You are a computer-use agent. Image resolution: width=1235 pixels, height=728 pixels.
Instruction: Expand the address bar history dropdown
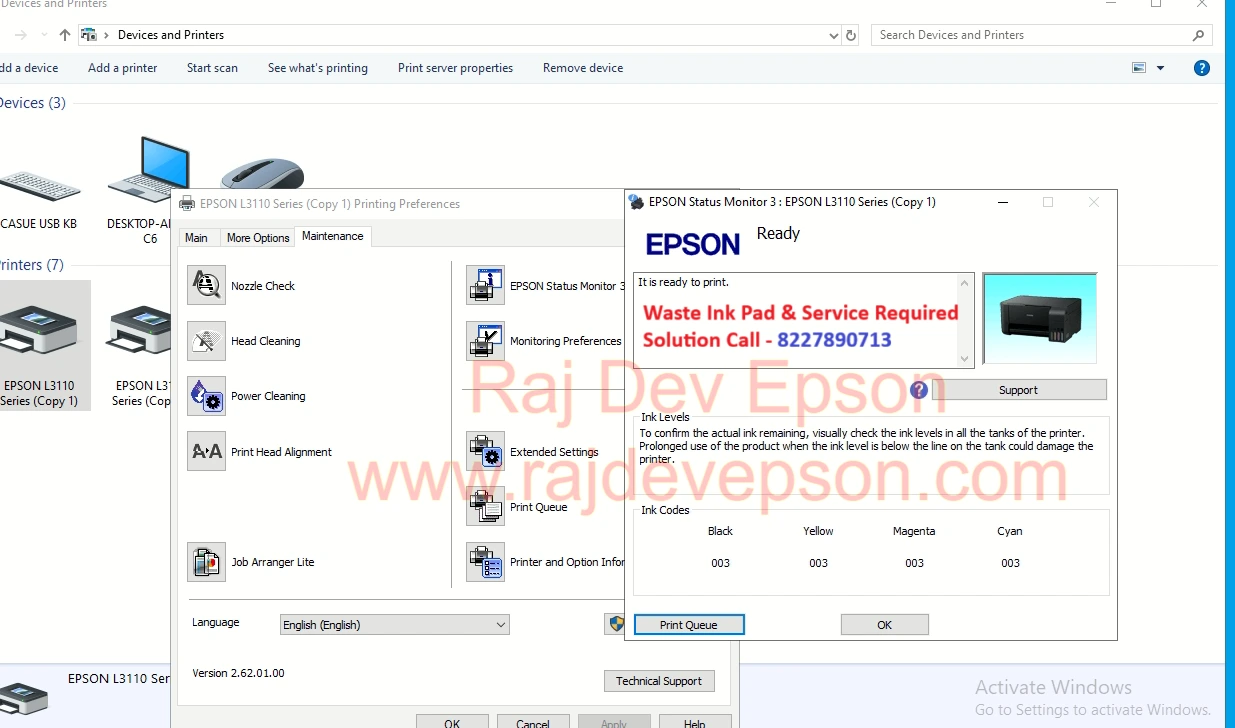(834, 35)
